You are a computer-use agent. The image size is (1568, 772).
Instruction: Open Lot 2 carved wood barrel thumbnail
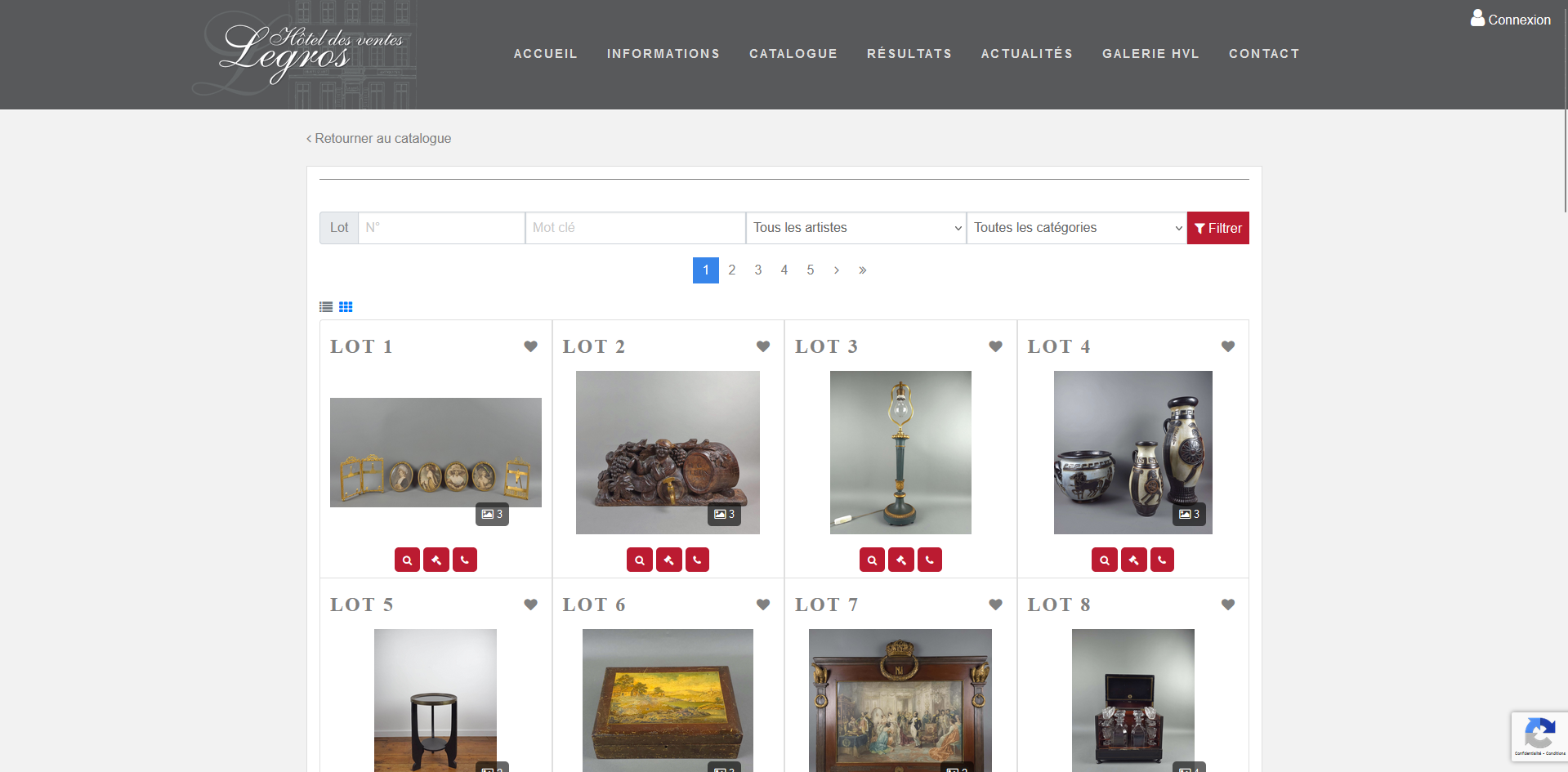coord(668,453)
